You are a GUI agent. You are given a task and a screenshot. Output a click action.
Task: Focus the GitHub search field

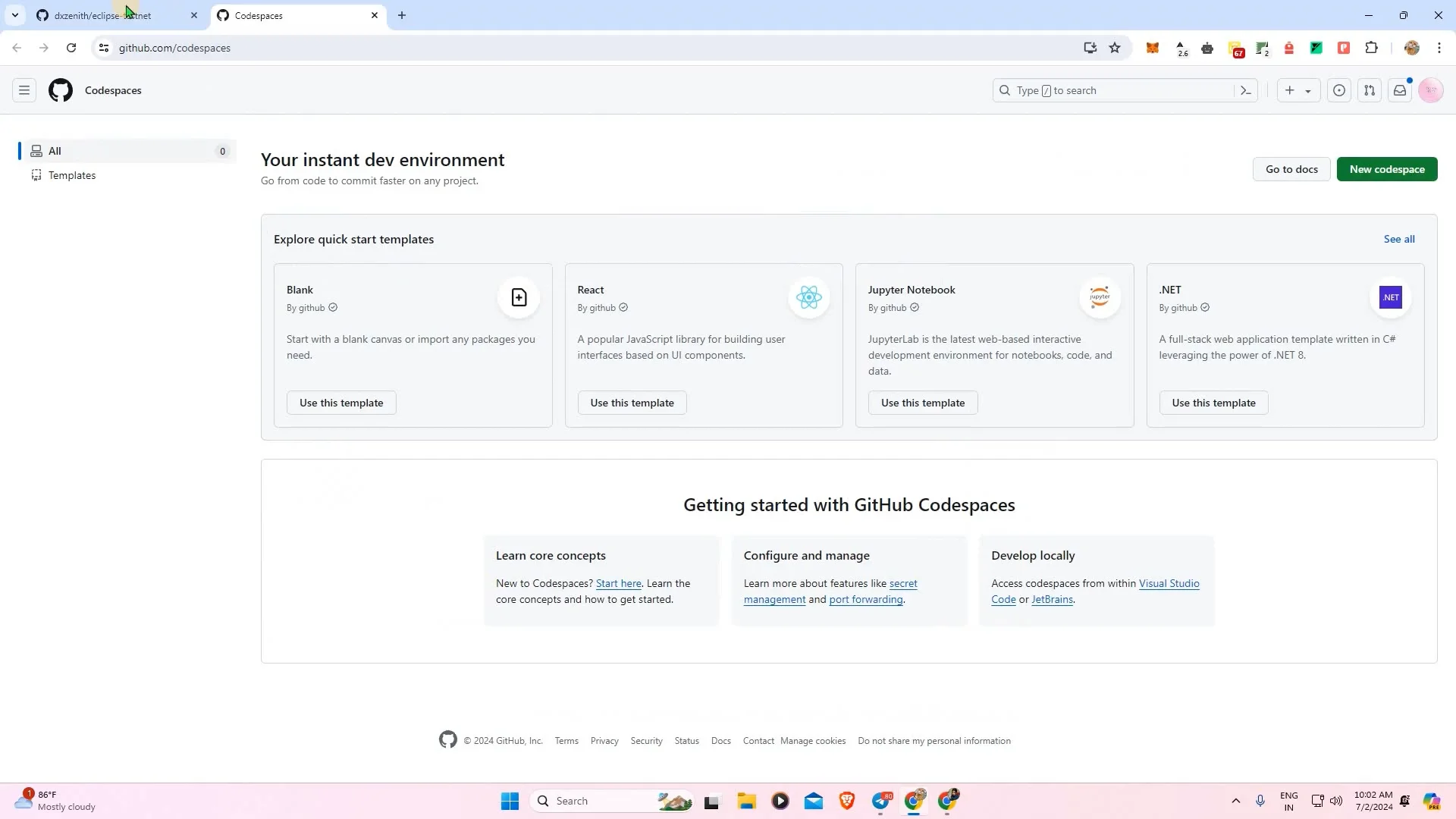coord(1125,90)
